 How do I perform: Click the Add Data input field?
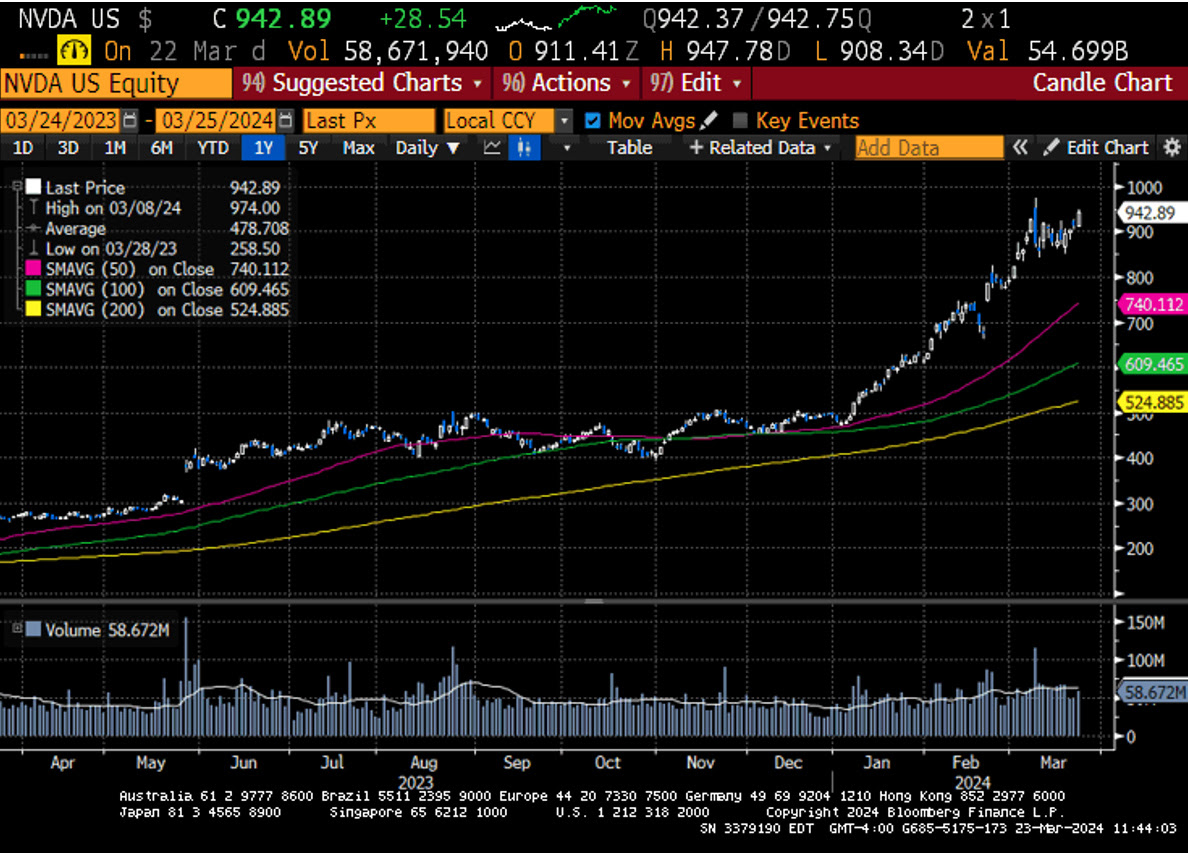coord(929,148)
